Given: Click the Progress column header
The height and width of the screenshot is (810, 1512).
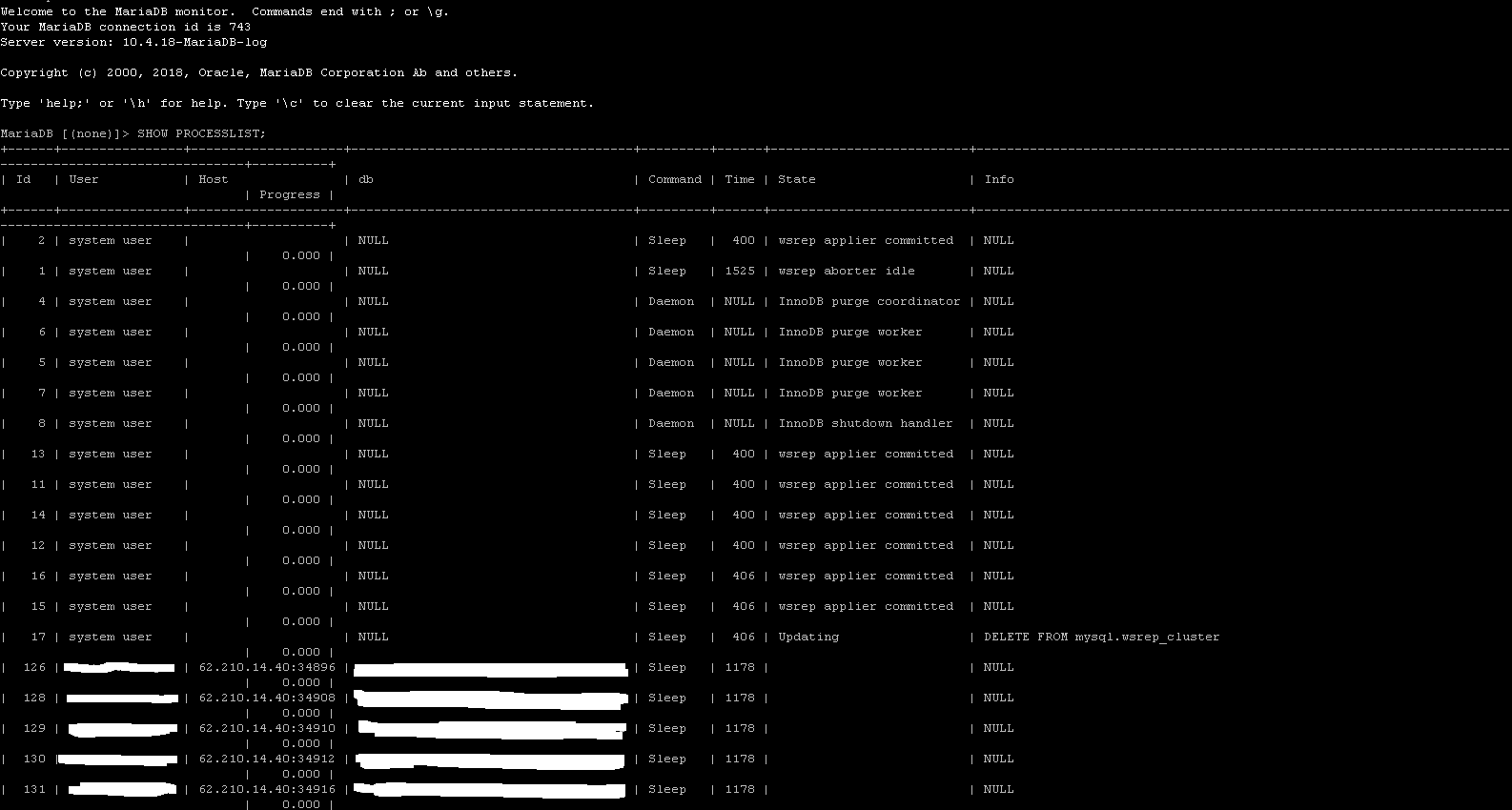Looking at the screenshot, I should point(290,194).
